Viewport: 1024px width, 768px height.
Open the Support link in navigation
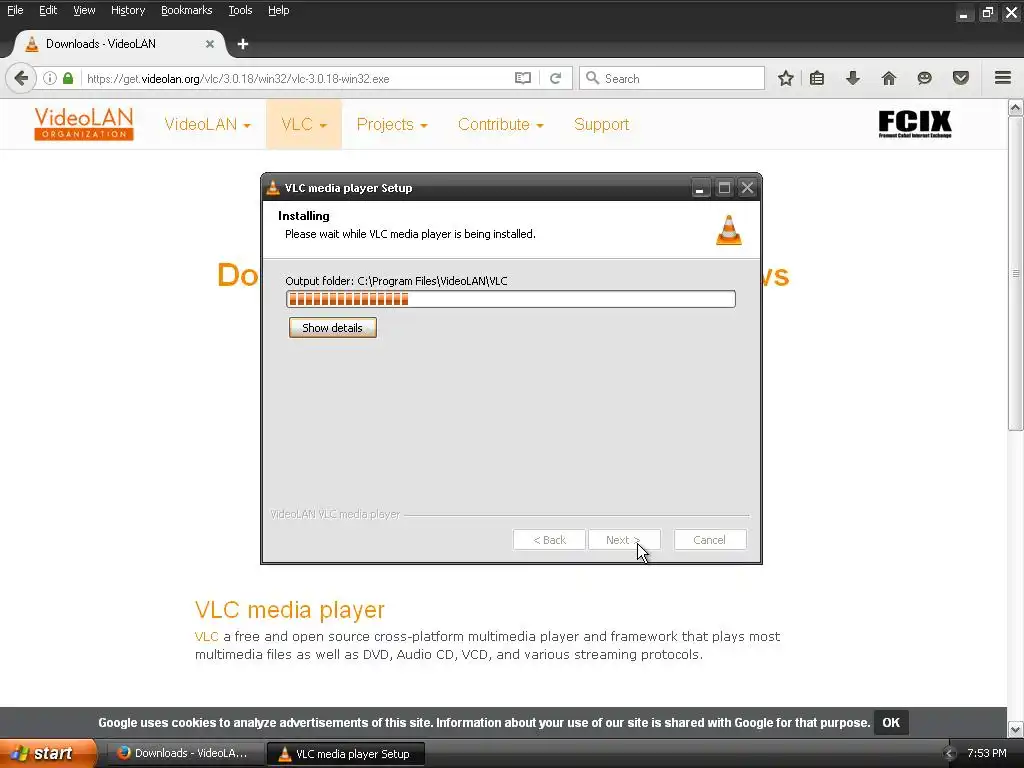pos(601,124)
